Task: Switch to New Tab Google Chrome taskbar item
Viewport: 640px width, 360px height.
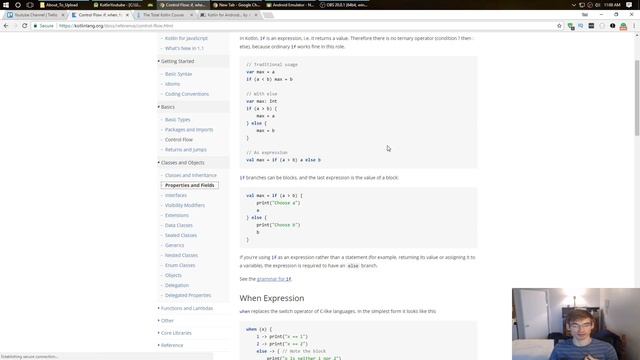Action: point(236,5)
